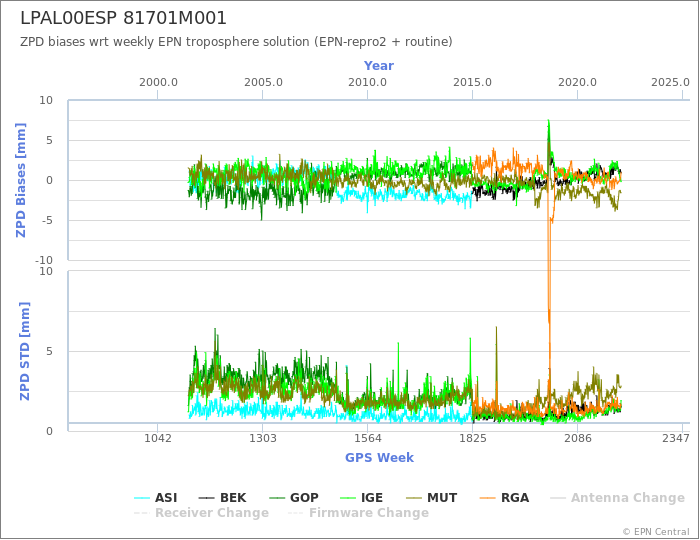
Task: Click GPS week 1564 tick label
Action: point(368,438)
